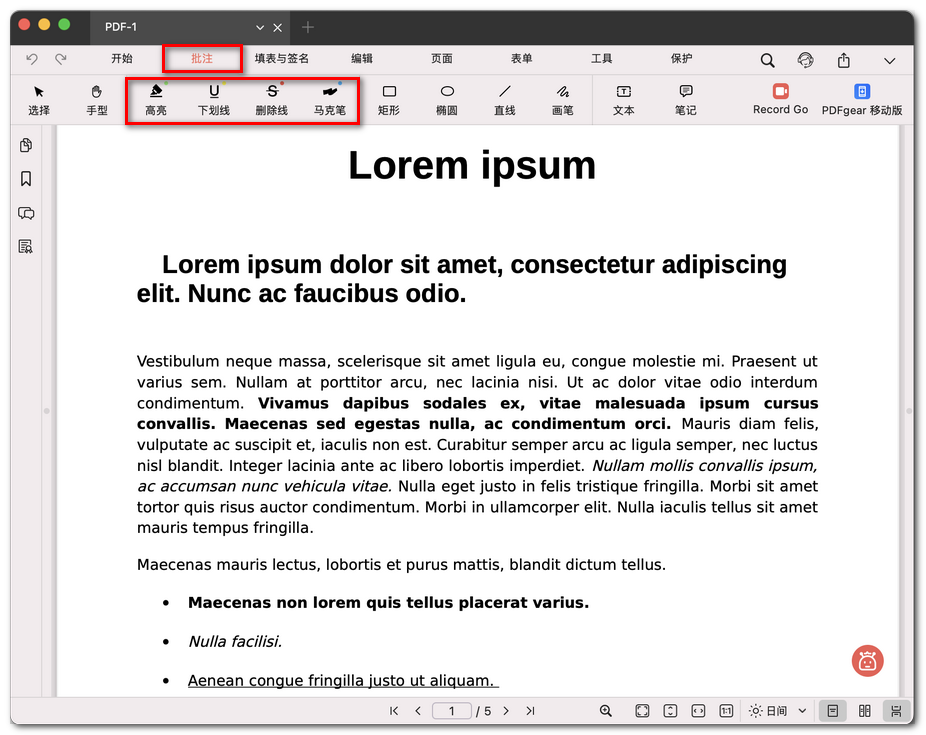The width and height of the screenshot is (926, 735).
Task: Select the 选择 arrow tool
Action: pyautogui.click(x=39, y=100)
